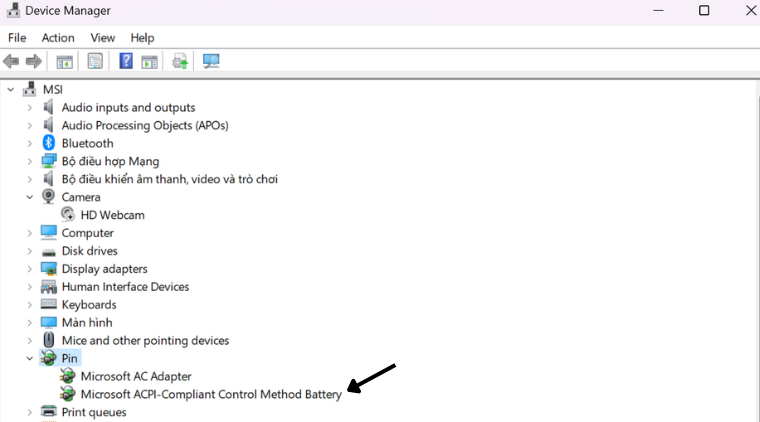The height and width of the screenshot is (422, 760).
Task: Expand the Audio inputs and outputs category
Action: click(x=29, y=108)
